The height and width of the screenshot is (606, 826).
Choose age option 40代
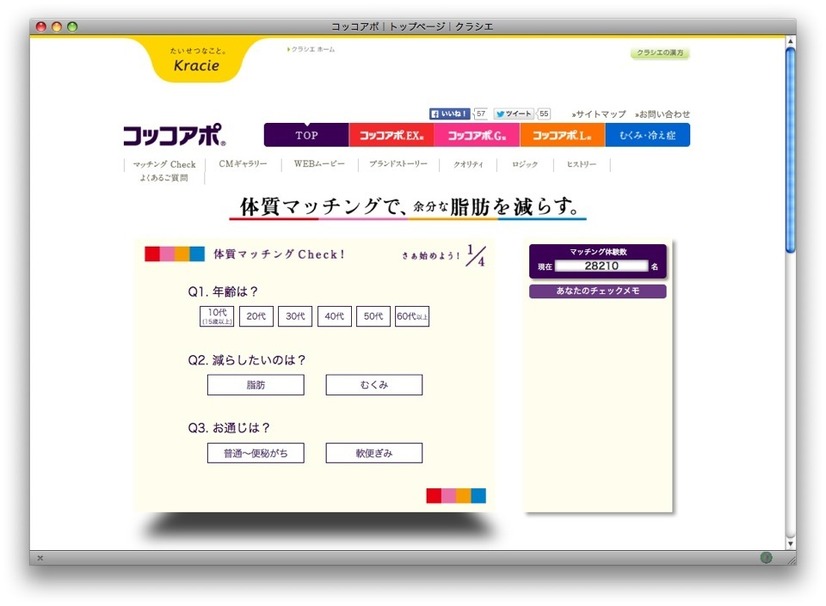tap(335, 316)
